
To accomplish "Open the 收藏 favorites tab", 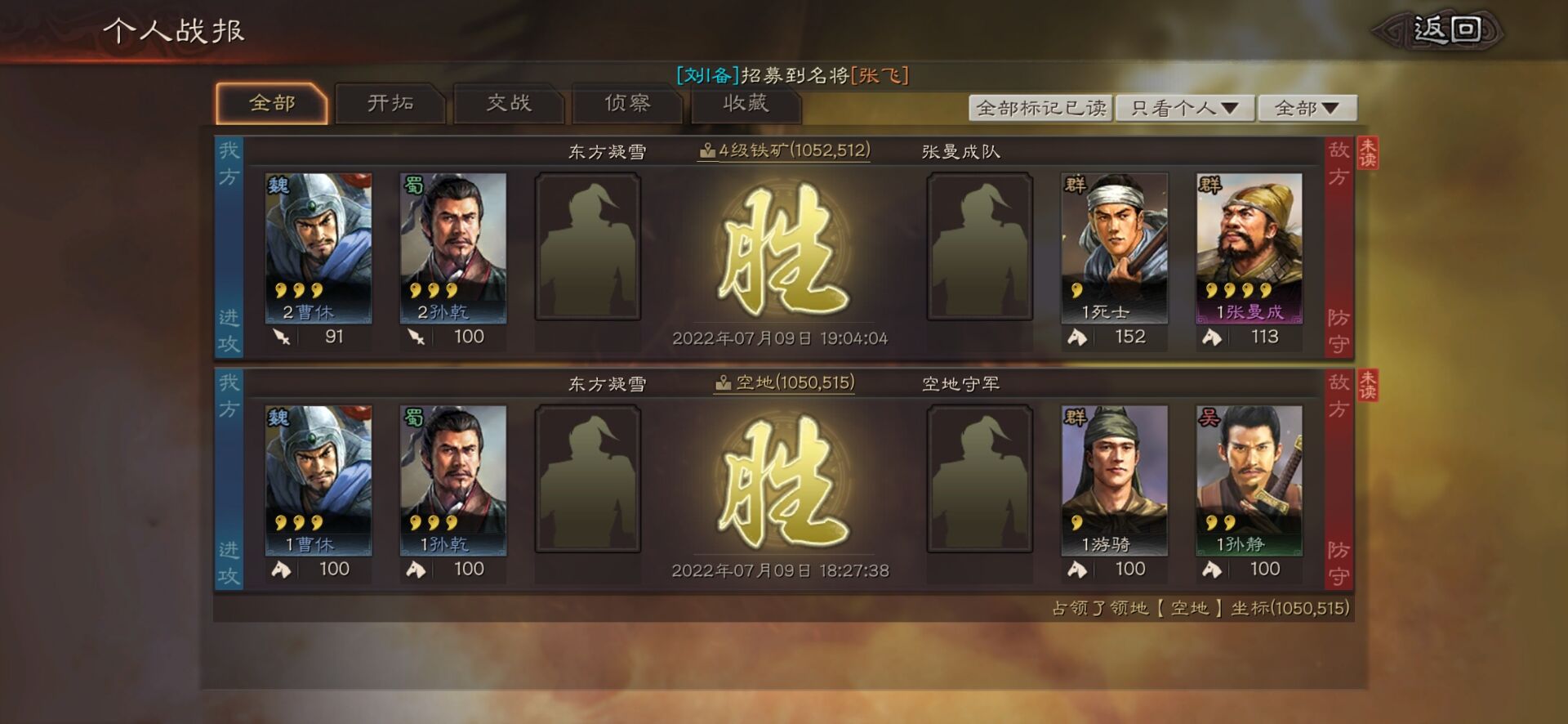I will [746, 104].
